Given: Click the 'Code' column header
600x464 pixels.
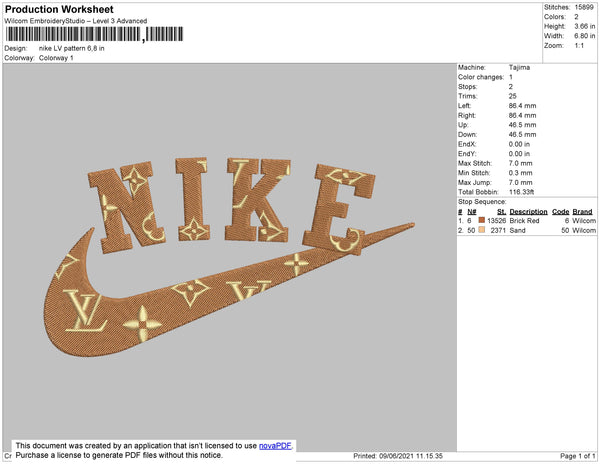Looking at the screenshot, I should pyautogui.click(x=561, y=212).
